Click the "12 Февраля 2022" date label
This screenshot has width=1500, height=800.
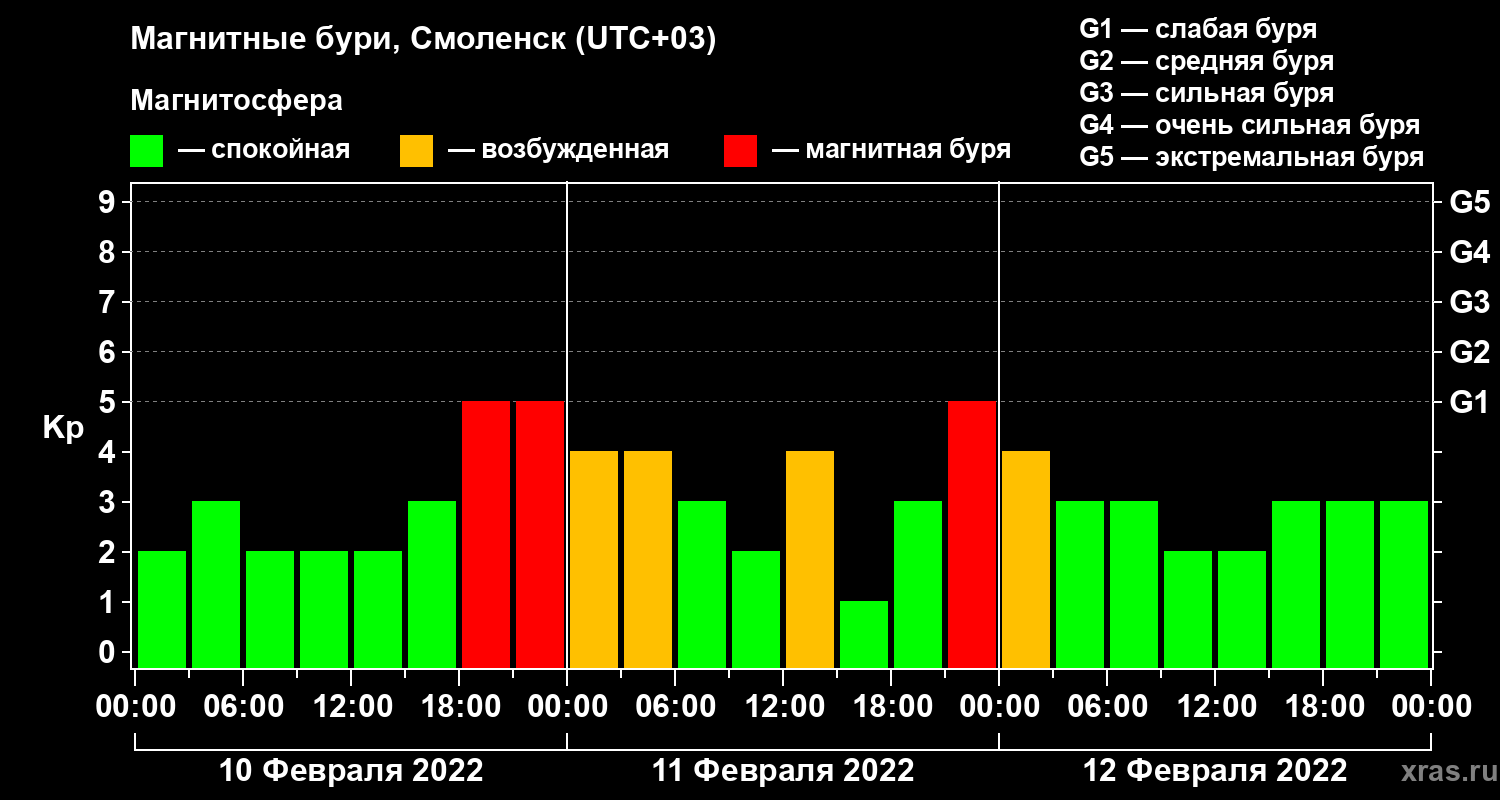click(1215, 771)
